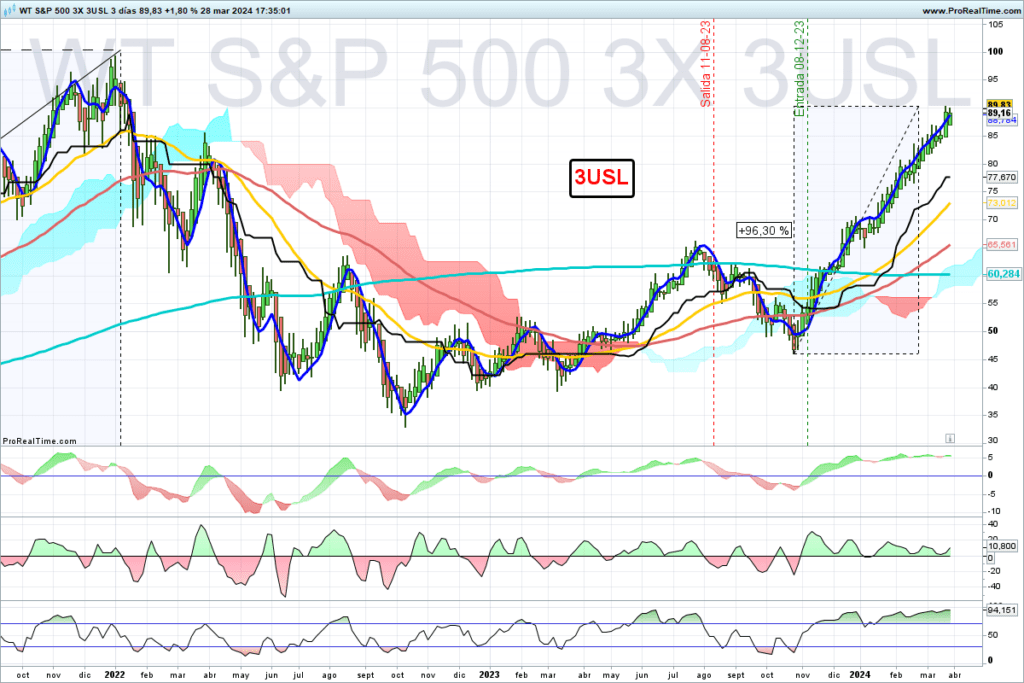Click the ProRealTime.com text at chart bottom-left
Viewport: 1024px width, 683px height.
pyautogui.click(x=39, y=441)
